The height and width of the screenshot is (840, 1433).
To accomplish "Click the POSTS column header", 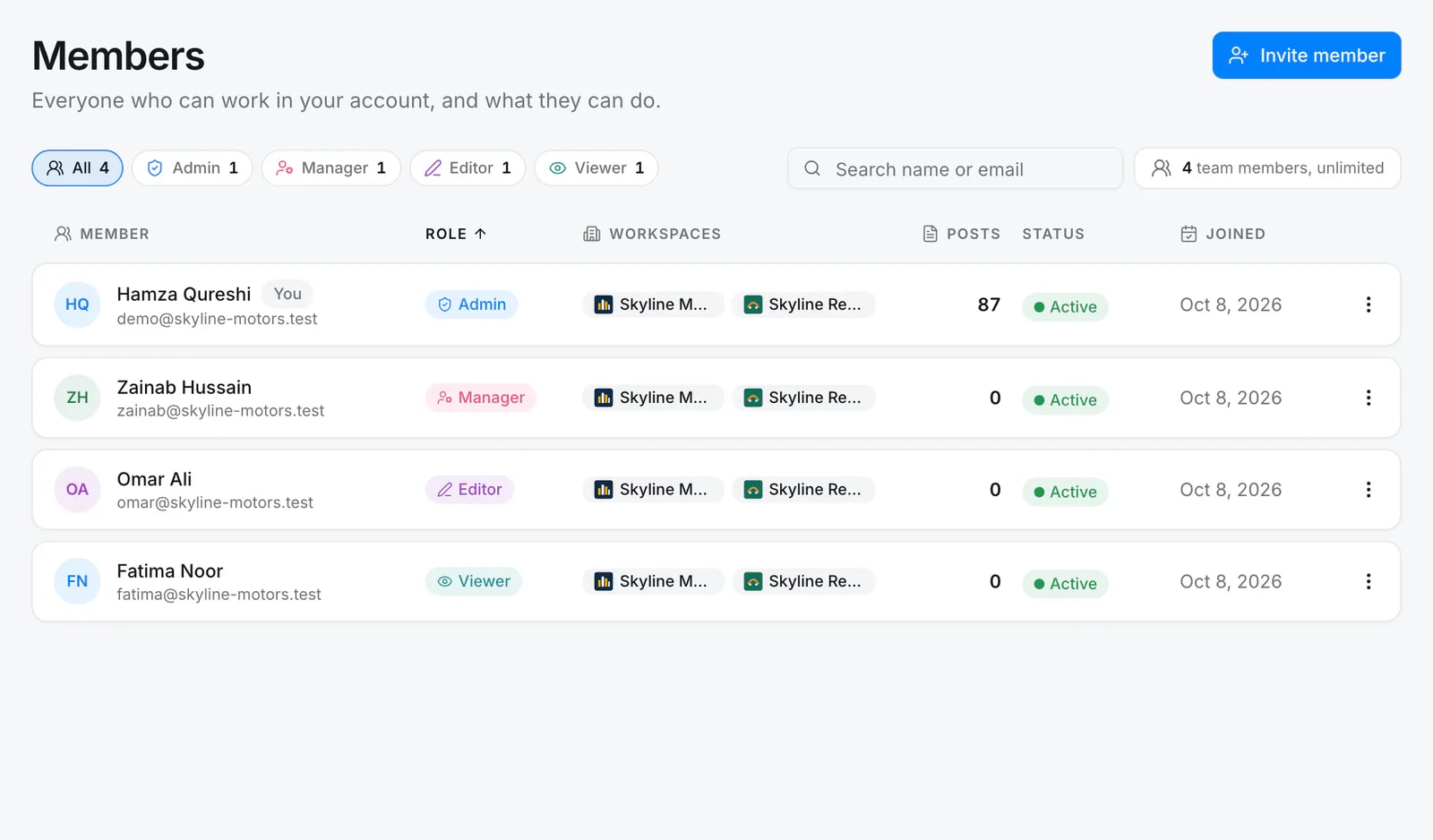I will click(961, 234).
